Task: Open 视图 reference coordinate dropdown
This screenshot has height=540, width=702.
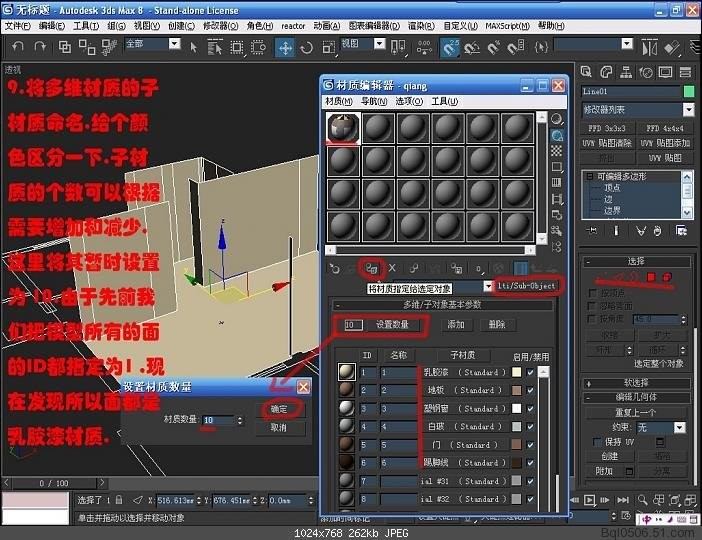Action: coord(380,43)
